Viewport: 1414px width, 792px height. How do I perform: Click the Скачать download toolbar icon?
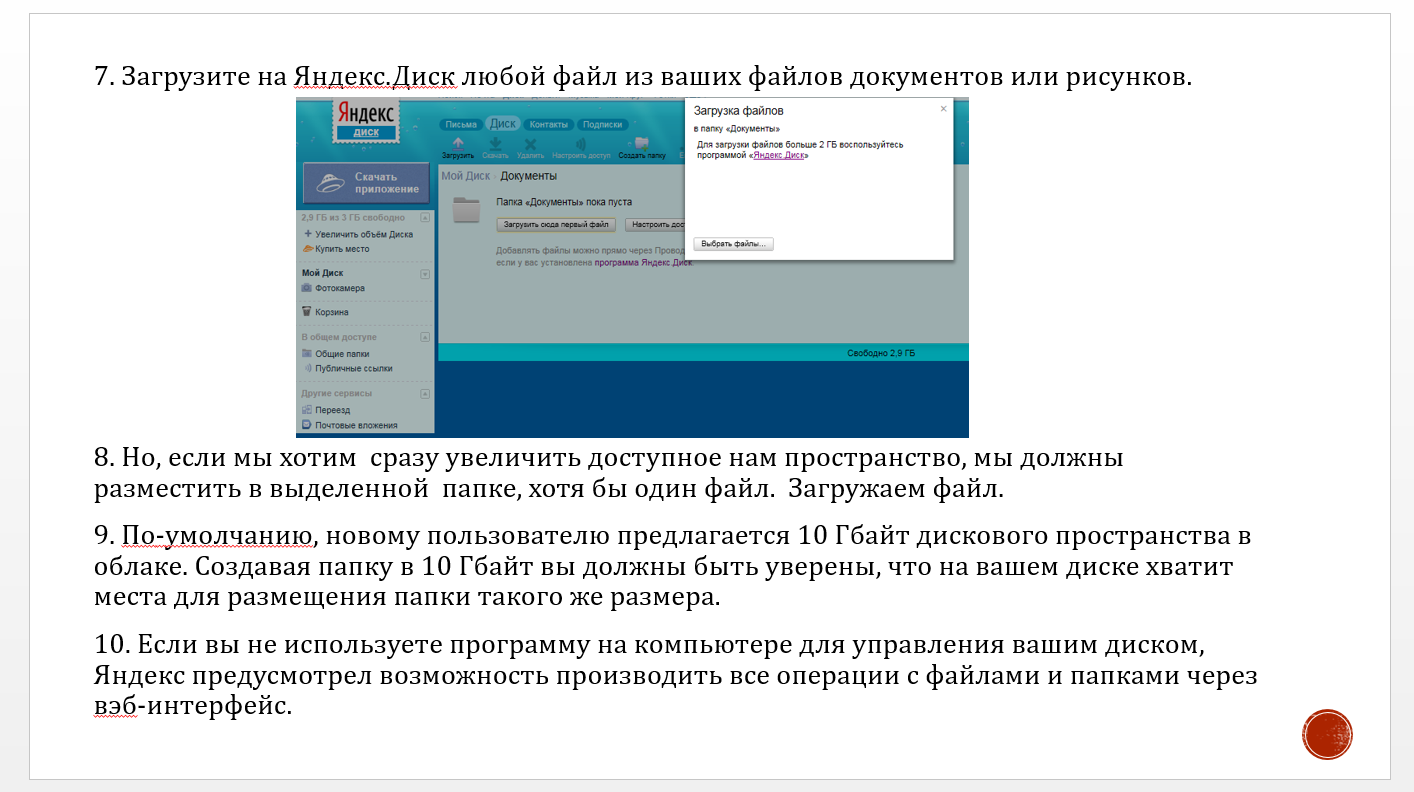pos(495,148)
